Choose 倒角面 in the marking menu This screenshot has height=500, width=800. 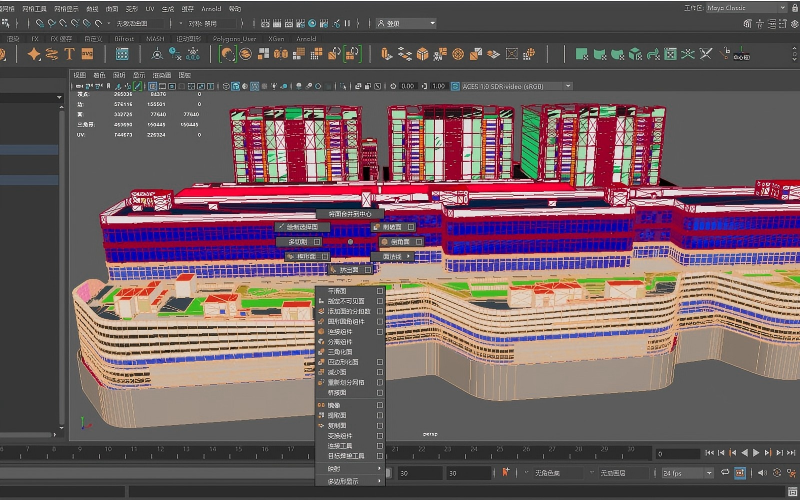tap(402, 242)
